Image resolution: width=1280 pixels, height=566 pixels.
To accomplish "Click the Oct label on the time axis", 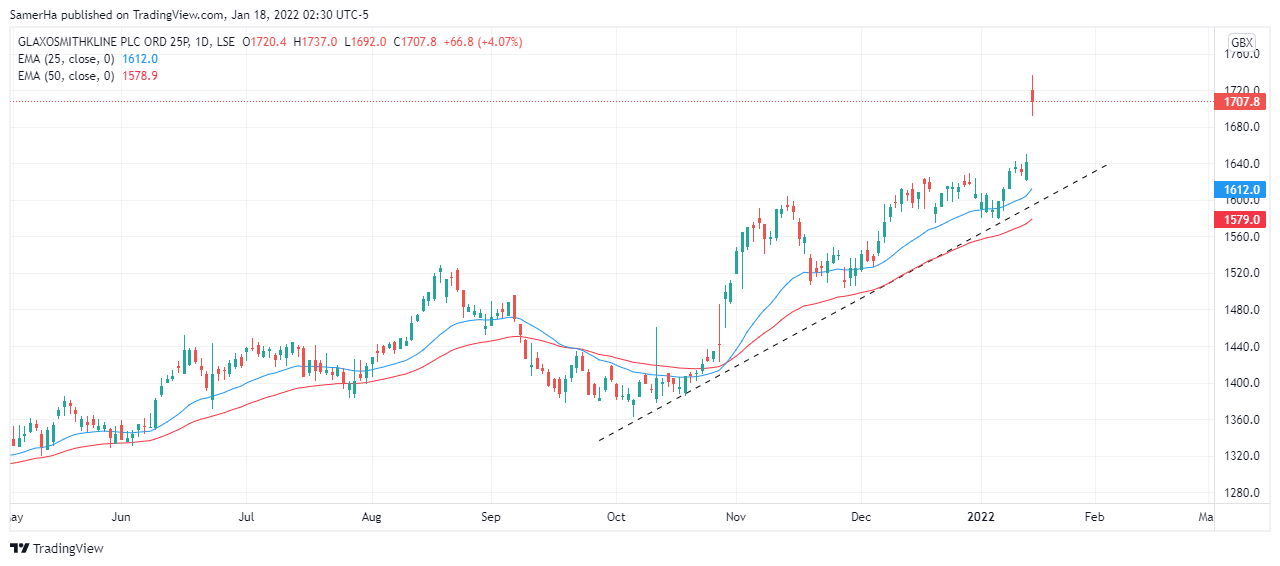I will pos(616,517).
